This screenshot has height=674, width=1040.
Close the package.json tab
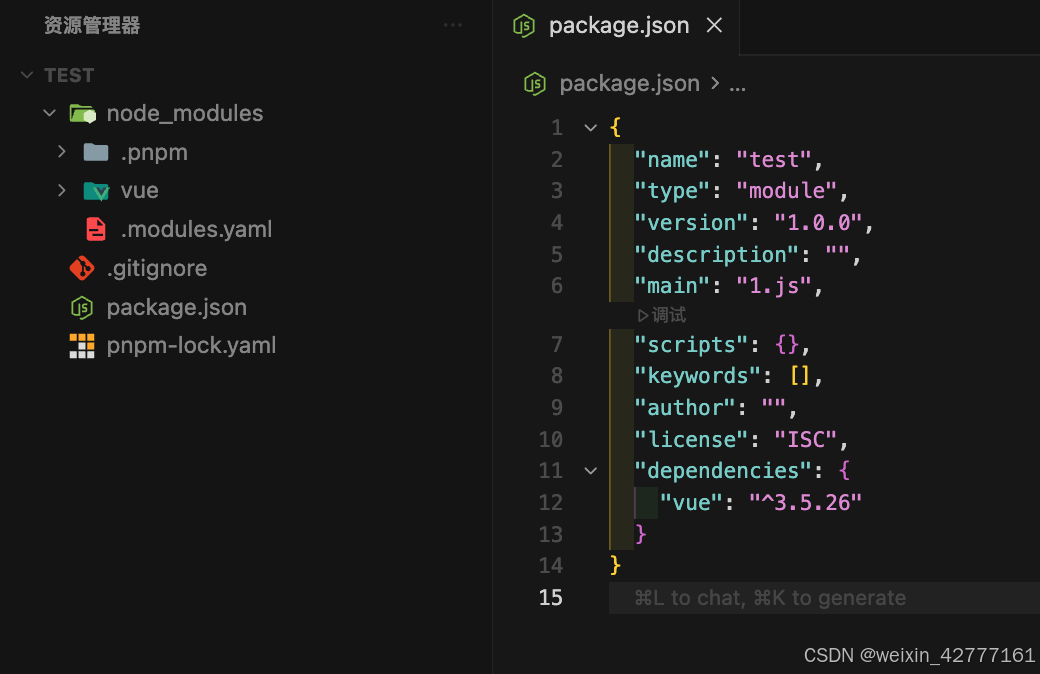tap(714, 26)
